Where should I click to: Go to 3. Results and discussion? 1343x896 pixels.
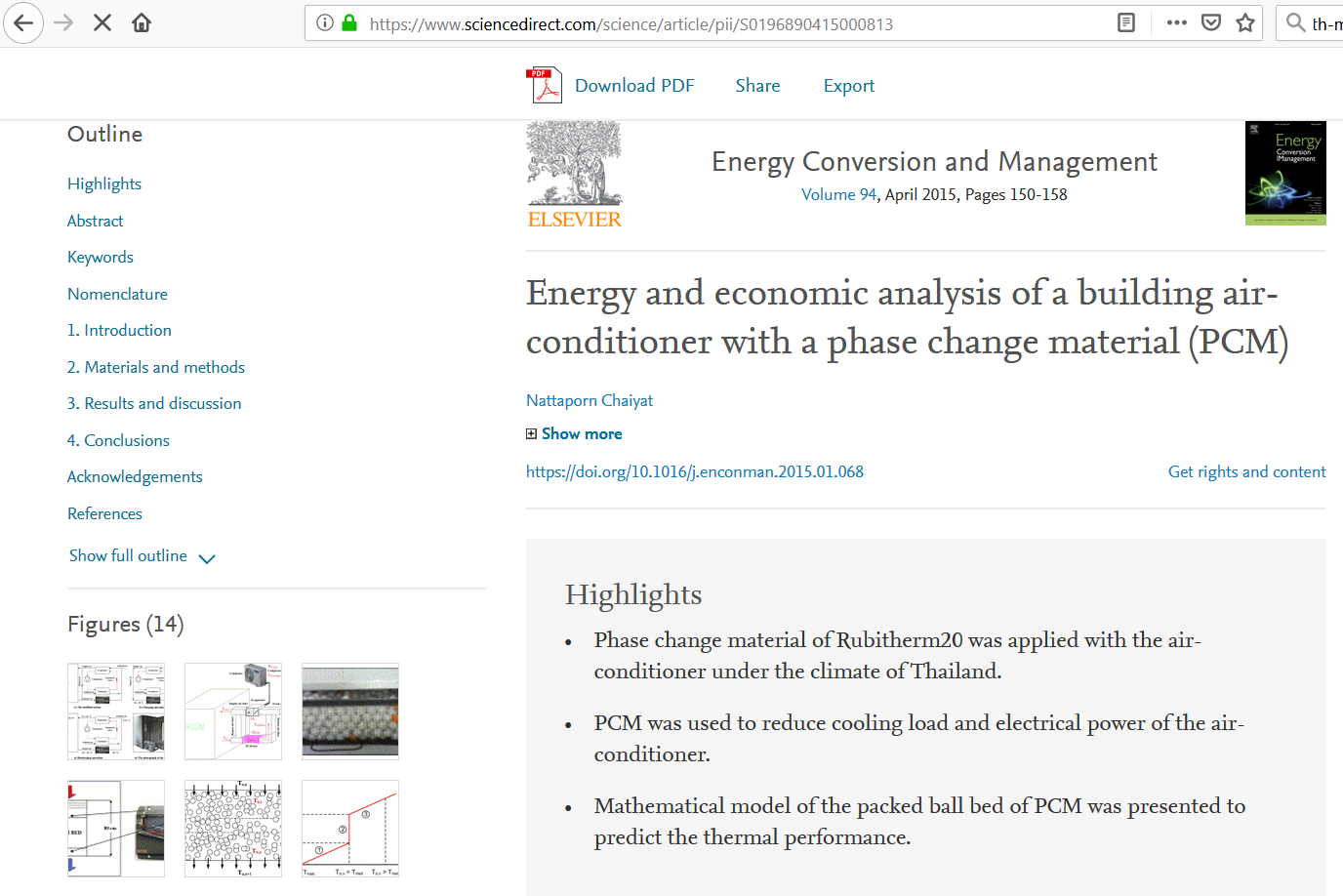154,403
